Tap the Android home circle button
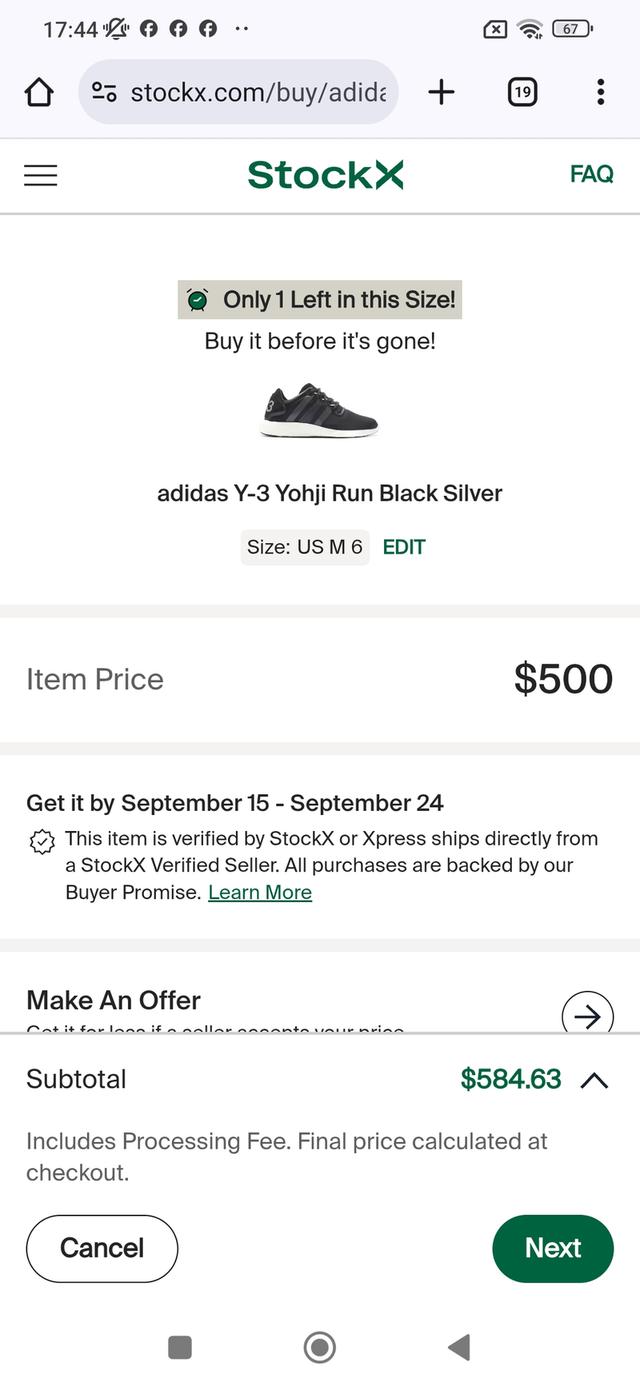Screen dimensions: 640x1386 pyautogui.click(x=320, y=1347)
